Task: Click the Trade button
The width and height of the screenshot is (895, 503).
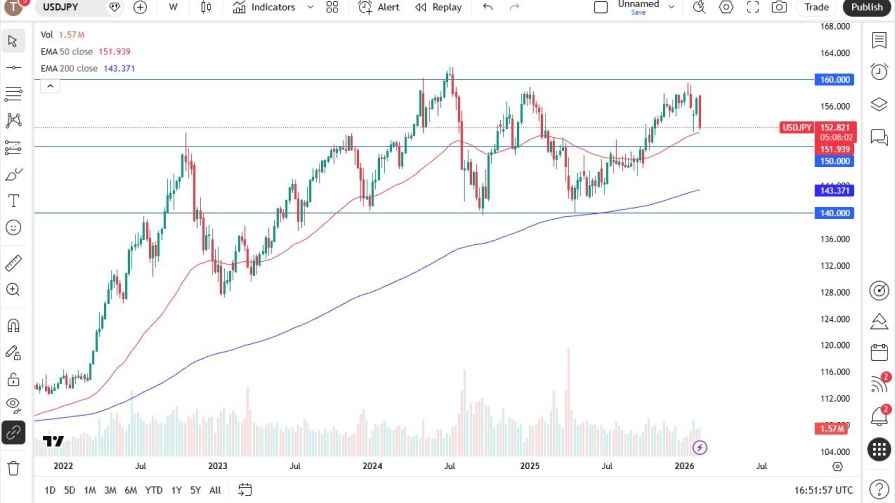Action: tap(816, 7)
